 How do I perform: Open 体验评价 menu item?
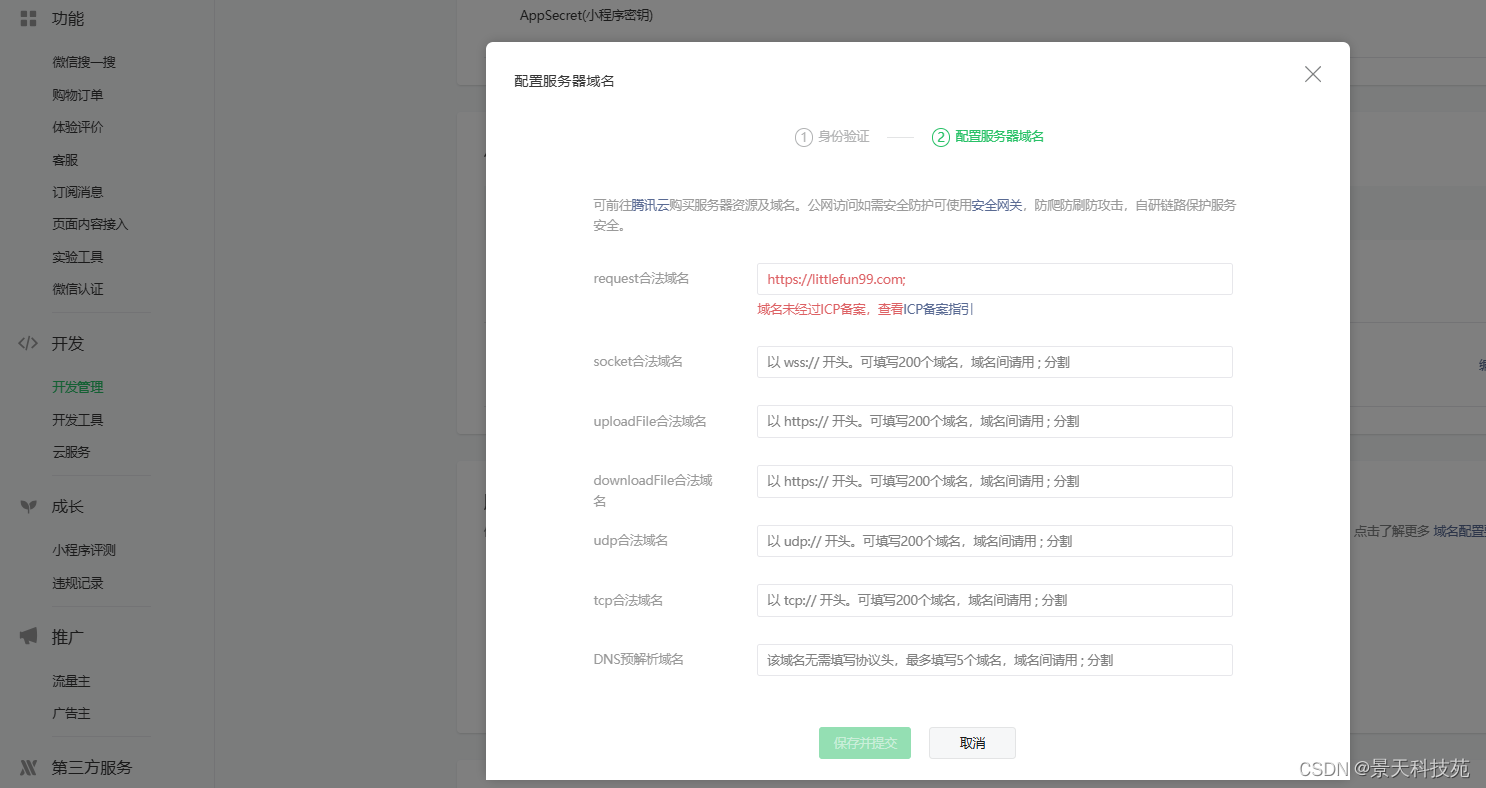pos(78,127)
